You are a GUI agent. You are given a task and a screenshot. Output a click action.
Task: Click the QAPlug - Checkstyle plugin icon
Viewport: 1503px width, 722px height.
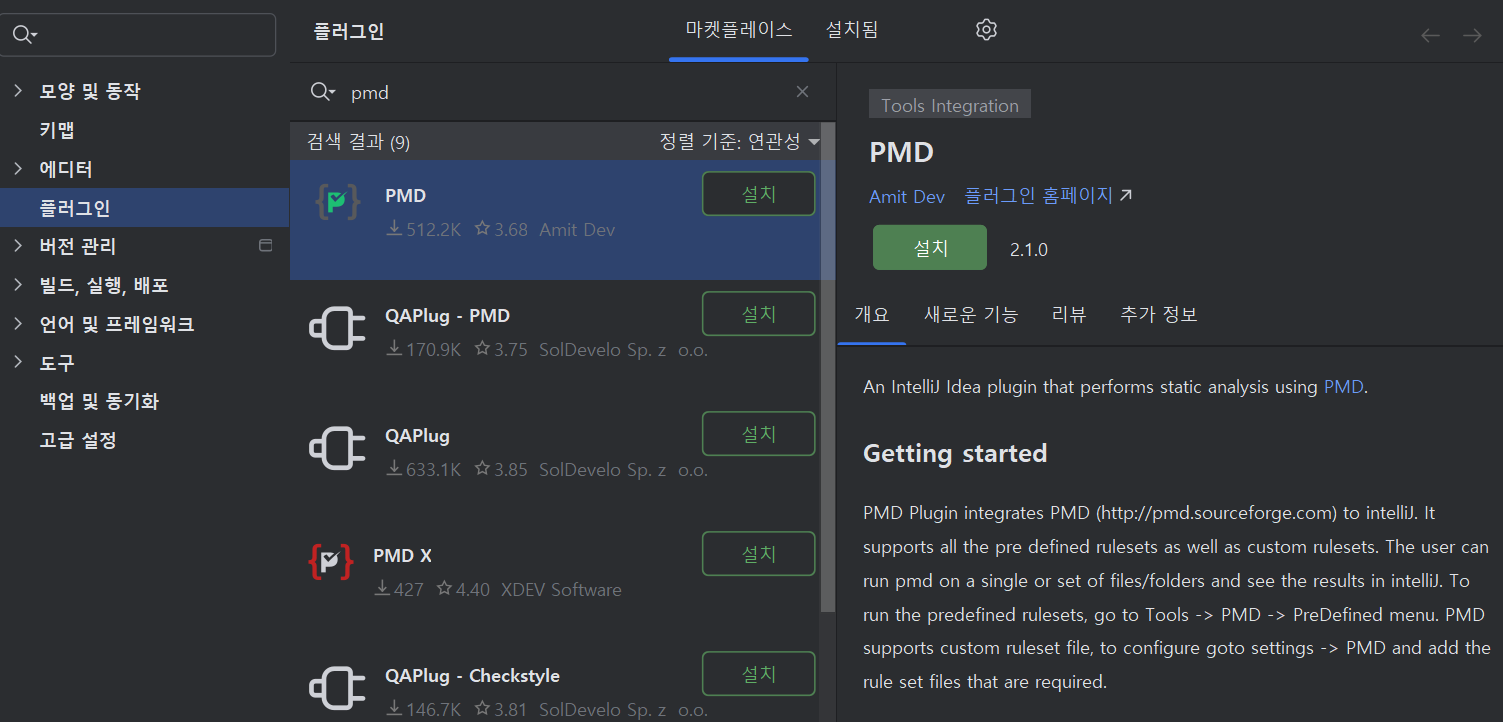tap(337, 687)
